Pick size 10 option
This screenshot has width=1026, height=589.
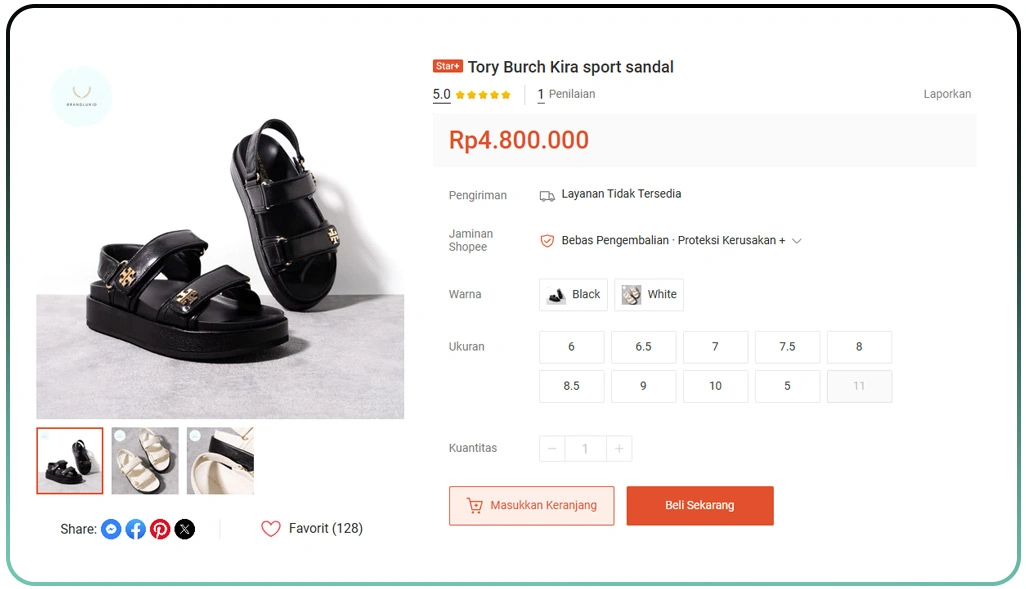pos(715,386)
